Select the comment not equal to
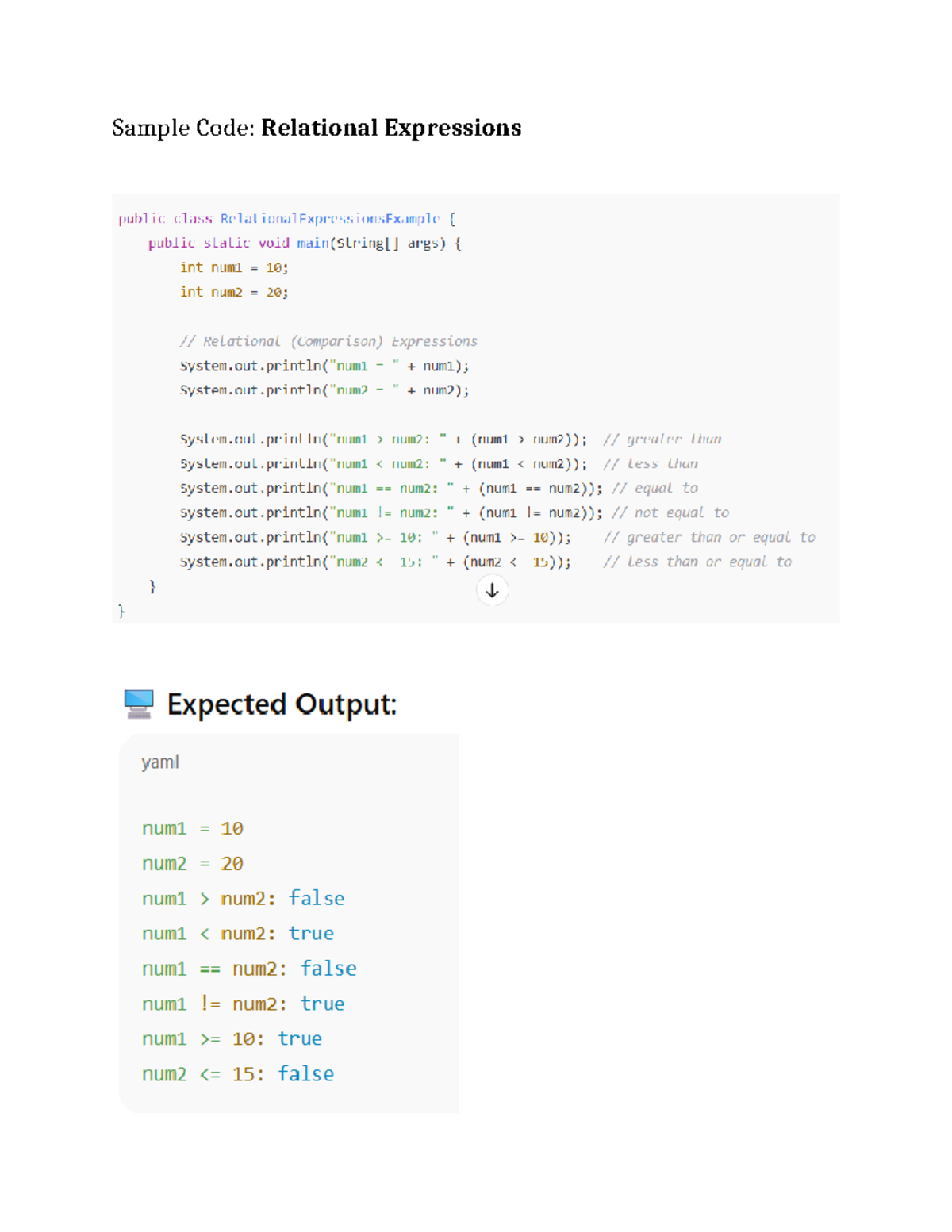952x1232 pixels. tap(671, 512)
